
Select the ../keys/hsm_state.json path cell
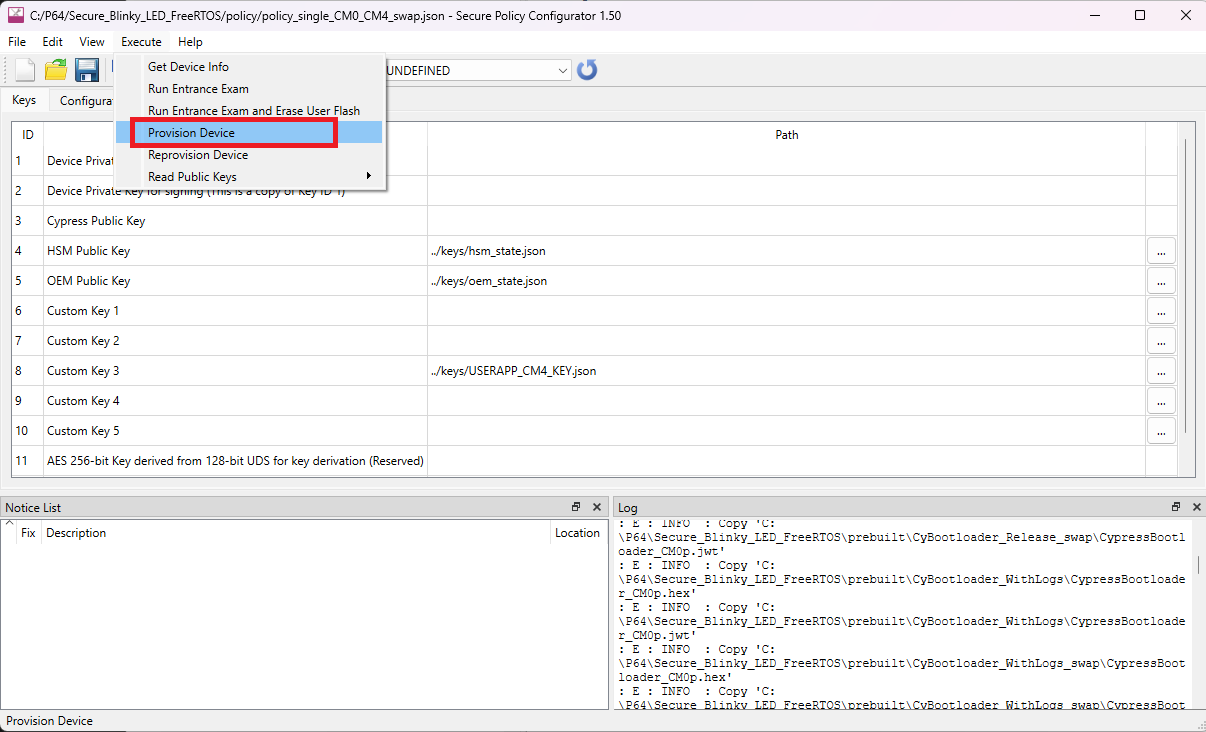pos(786,251)
